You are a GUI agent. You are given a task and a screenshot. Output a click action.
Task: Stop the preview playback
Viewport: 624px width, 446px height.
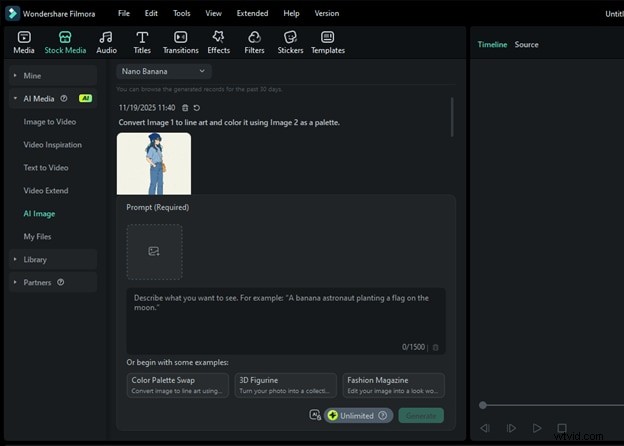point(562,428)
